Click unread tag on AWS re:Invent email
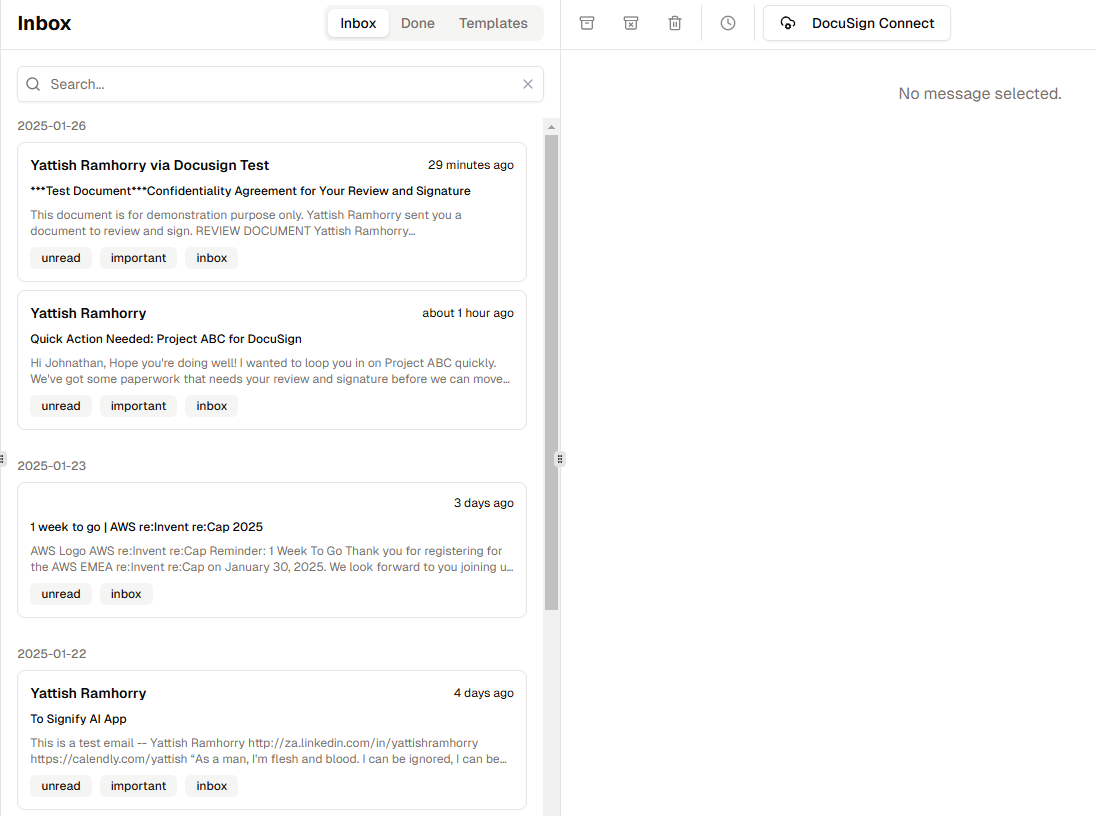Viewport: 1096px width, 816px height. (61, 594)
